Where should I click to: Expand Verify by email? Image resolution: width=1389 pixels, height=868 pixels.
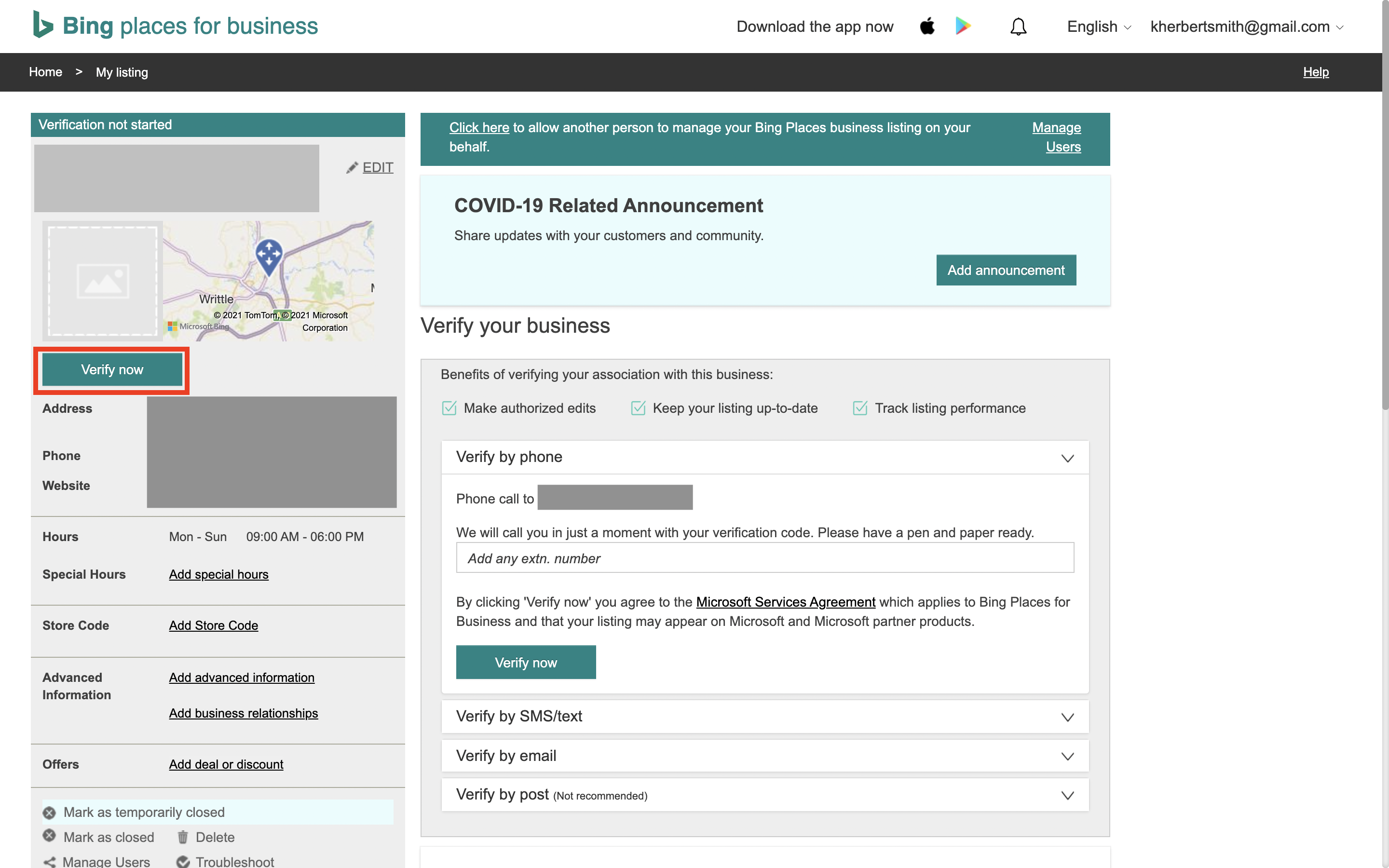coord(765,756)
